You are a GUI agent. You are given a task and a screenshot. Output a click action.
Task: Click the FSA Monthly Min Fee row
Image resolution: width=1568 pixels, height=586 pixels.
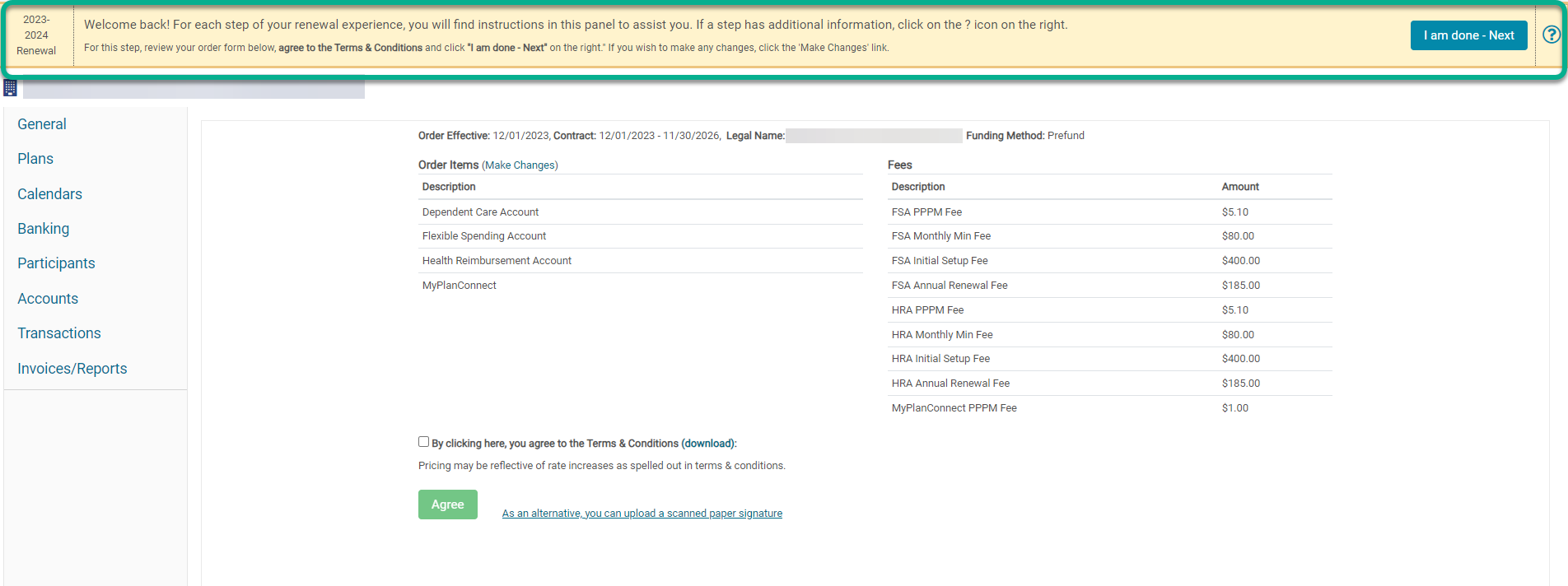(x=1110, y=236)
